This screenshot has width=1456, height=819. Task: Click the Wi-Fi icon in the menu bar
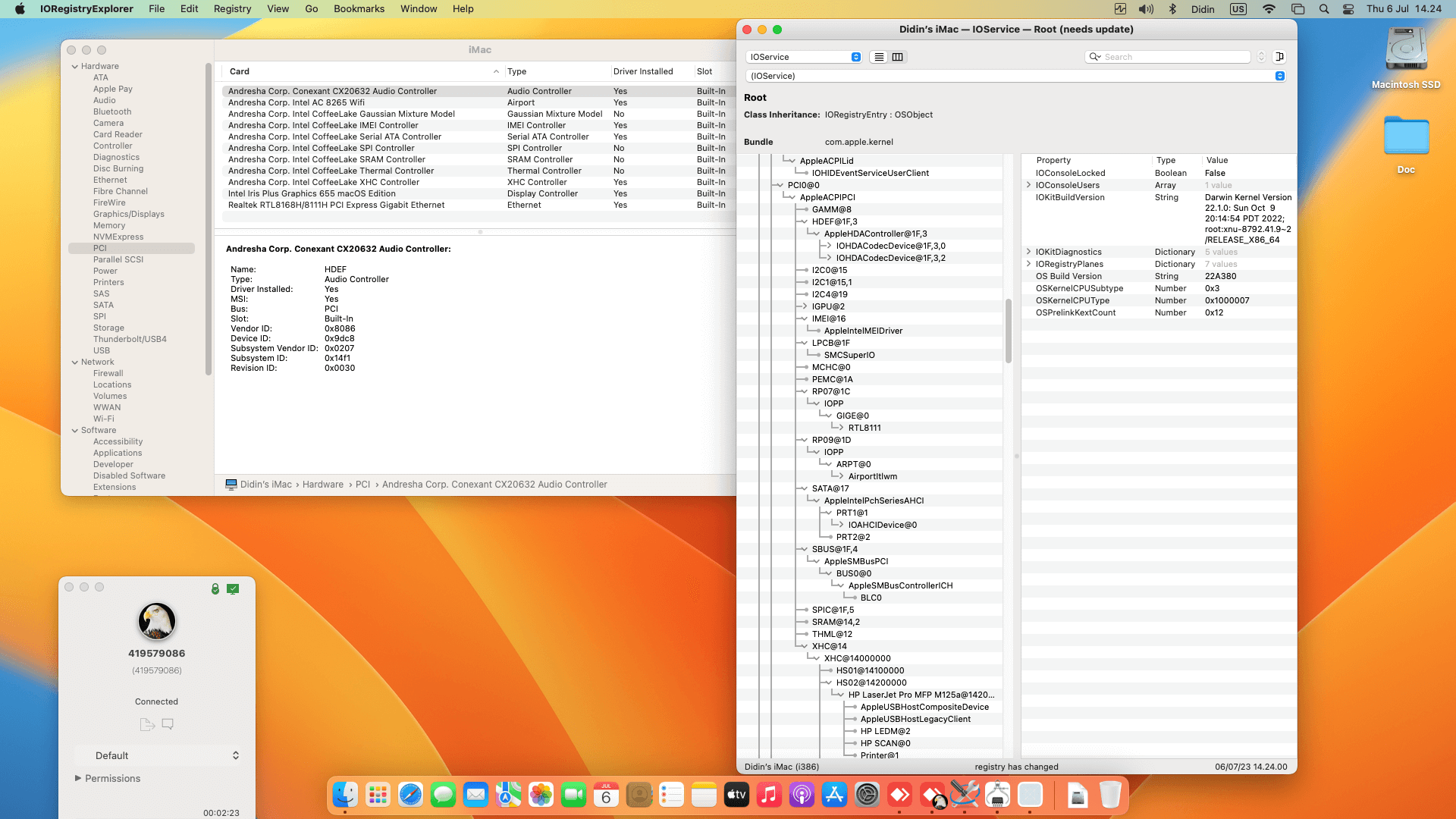(1269, 8)
